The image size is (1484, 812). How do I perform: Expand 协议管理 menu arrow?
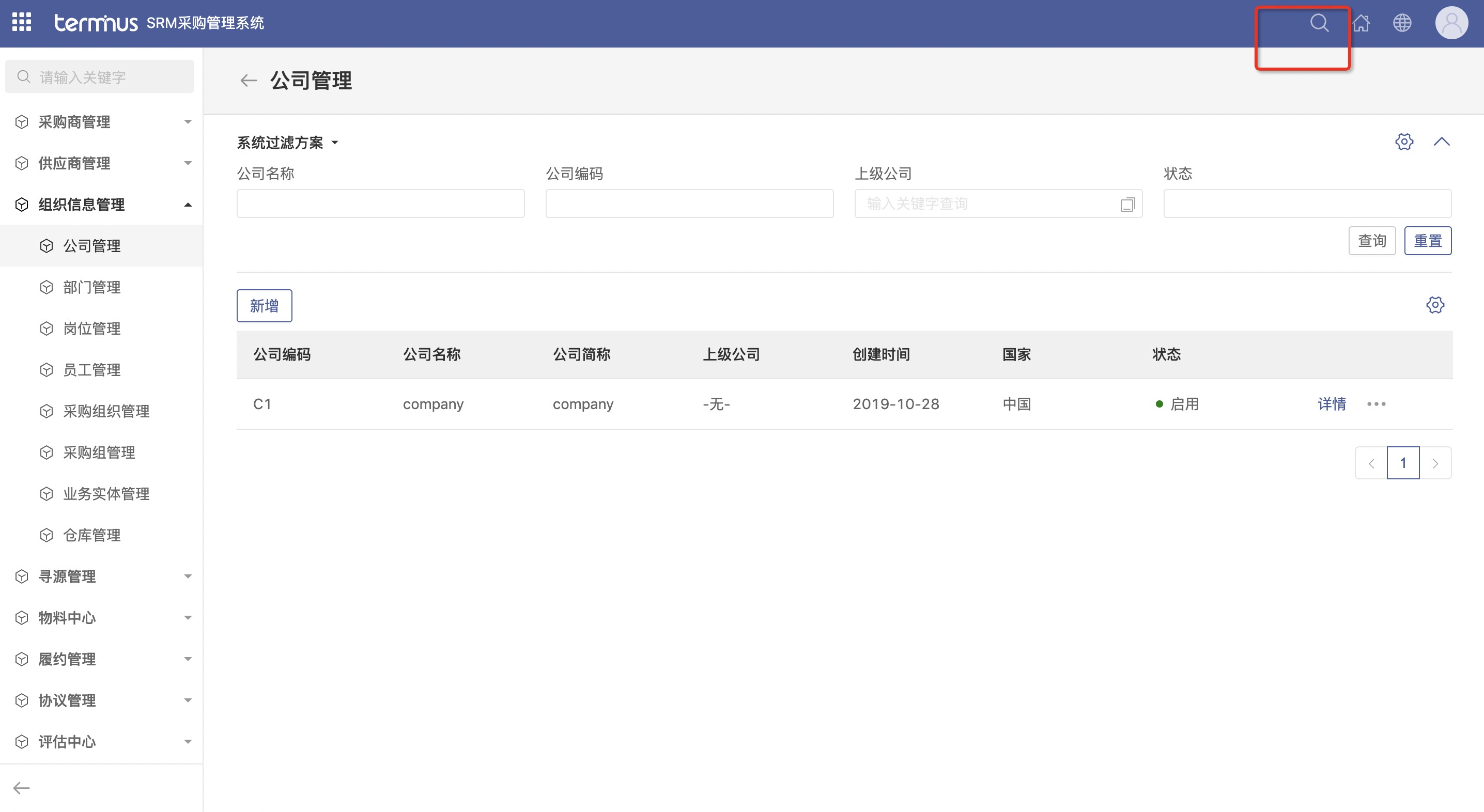188,701
